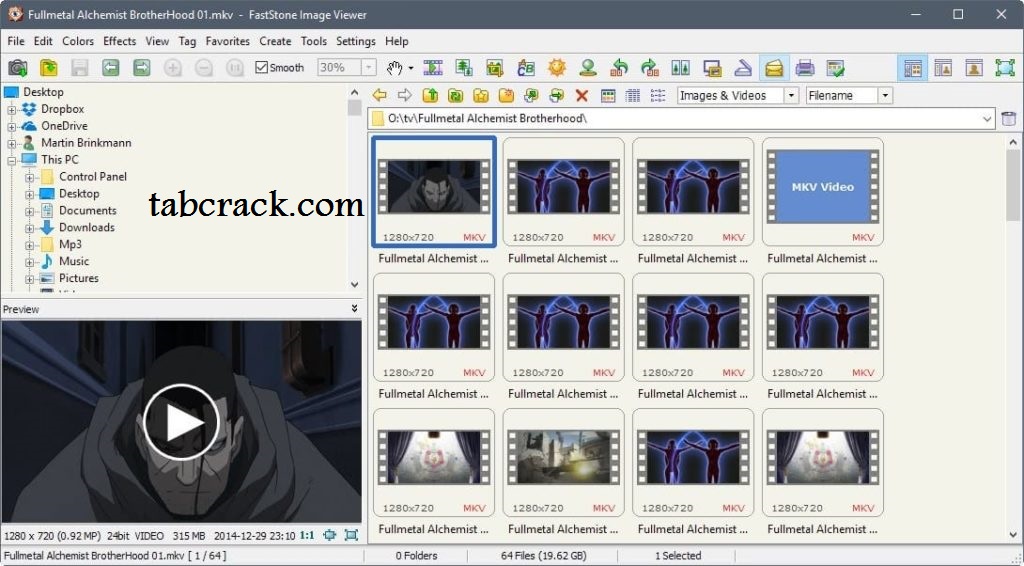Refresh the folder using the green circular-arrows folder icon
The image size is (1024, 566).
tap(455, 95)
